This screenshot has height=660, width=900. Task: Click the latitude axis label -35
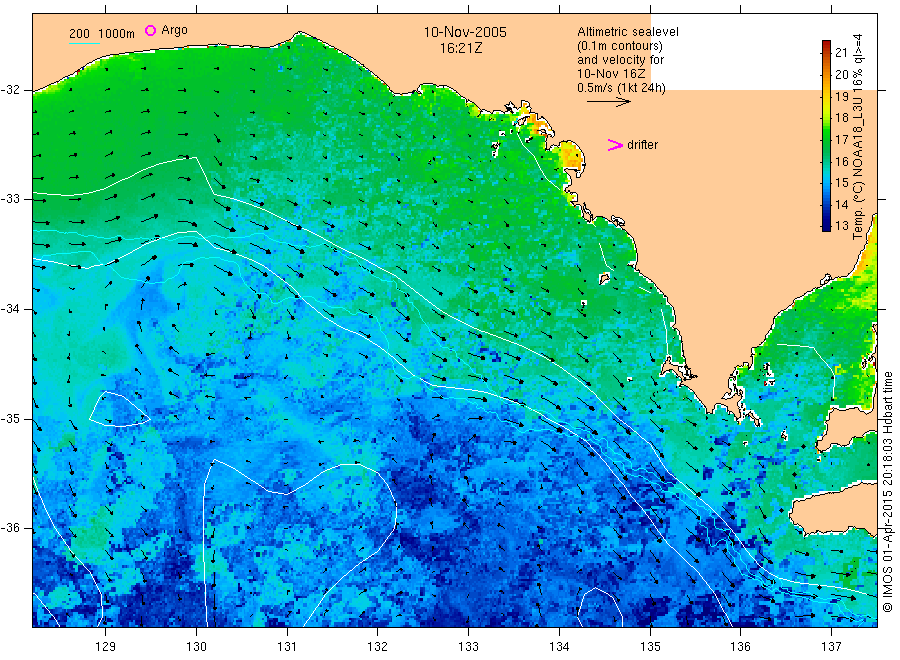[11, 418]
